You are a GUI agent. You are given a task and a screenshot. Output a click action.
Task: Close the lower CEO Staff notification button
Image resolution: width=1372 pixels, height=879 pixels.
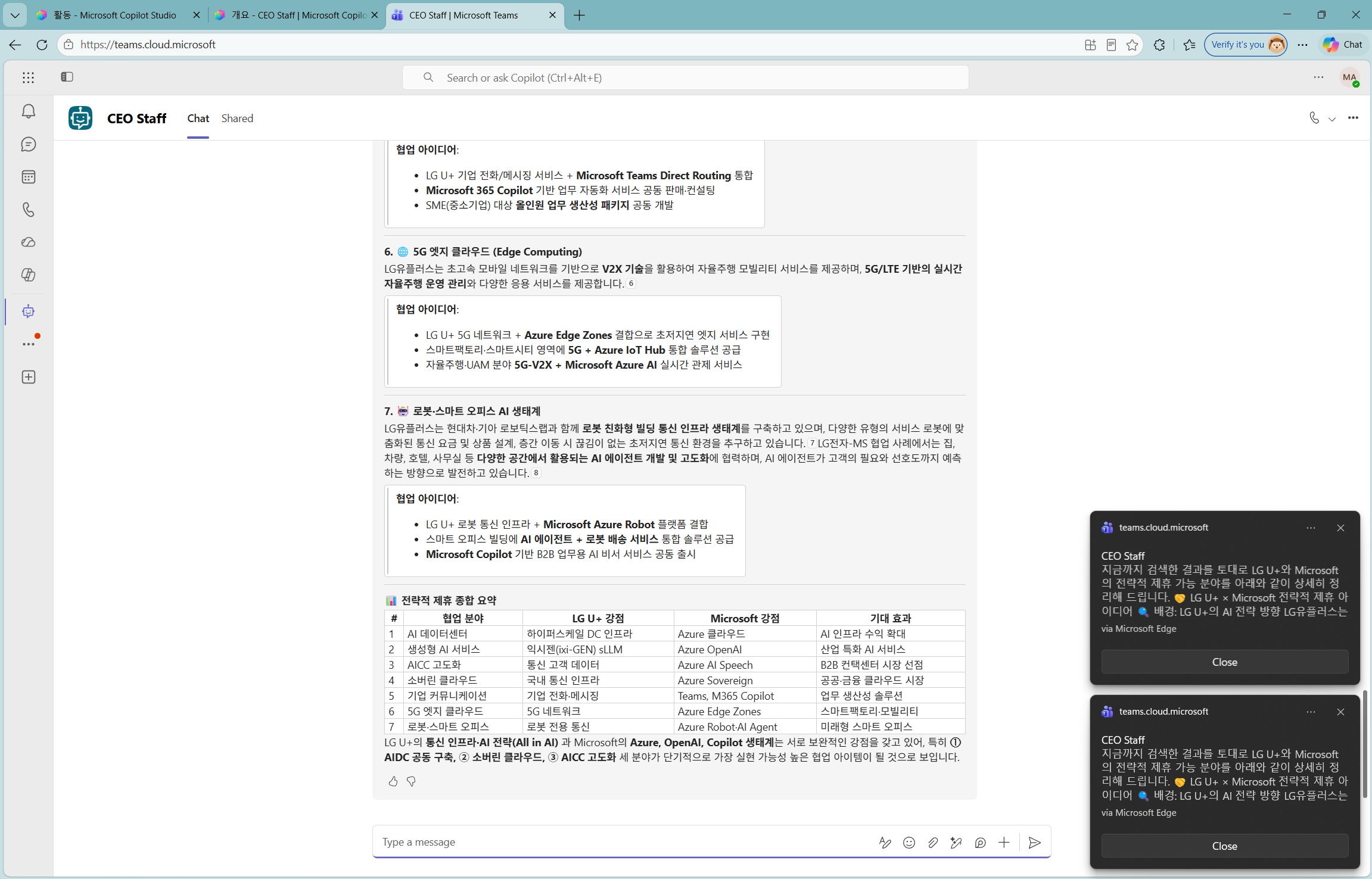(1224, 846)
